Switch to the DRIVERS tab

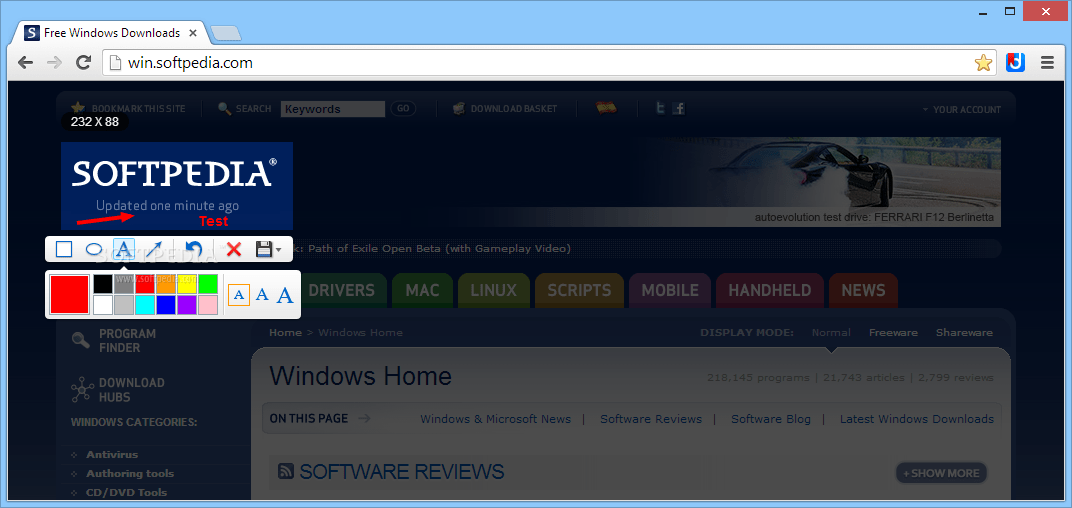tap(341, 291)
